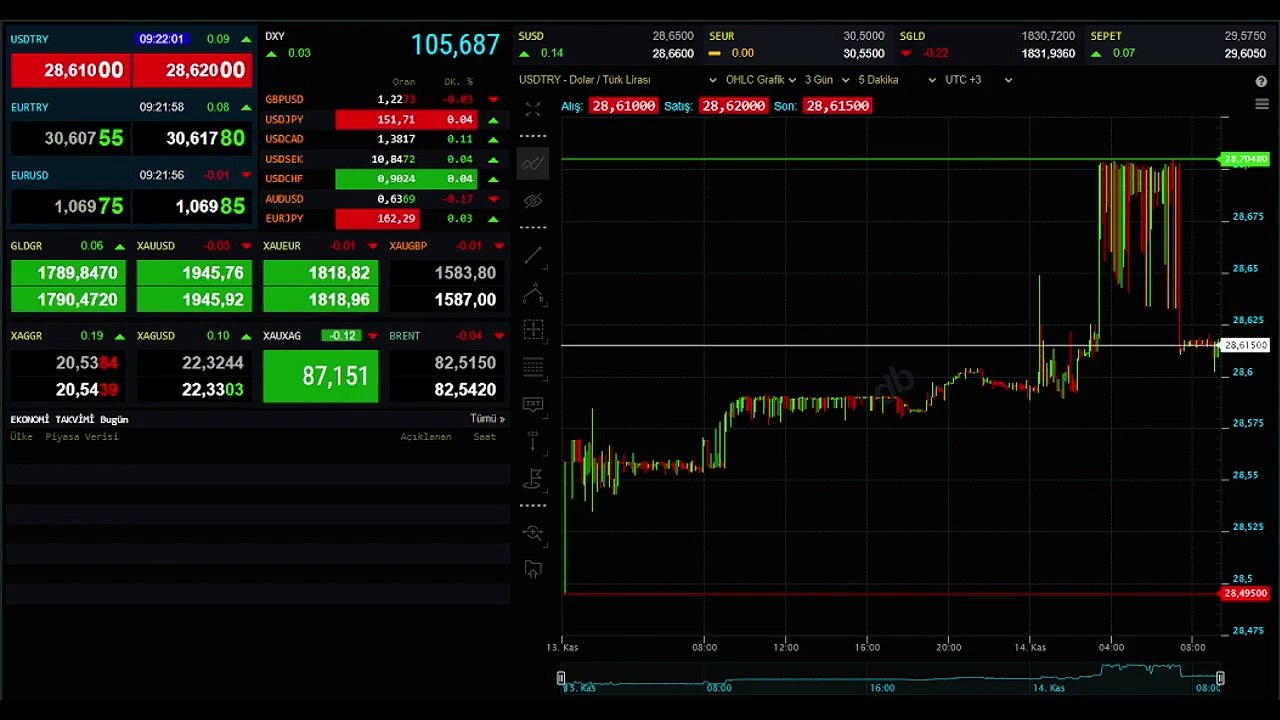The image size is (1280, 720).
Task: Select the SEPET ticker tile
Action: click(1179, 44)
